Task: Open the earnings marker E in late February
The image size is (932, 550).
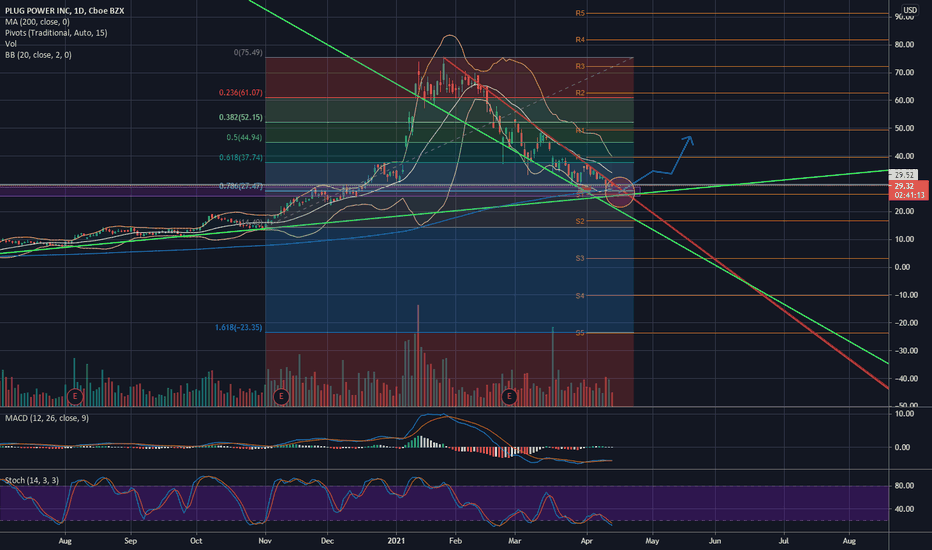Action: tap(509, 396)
